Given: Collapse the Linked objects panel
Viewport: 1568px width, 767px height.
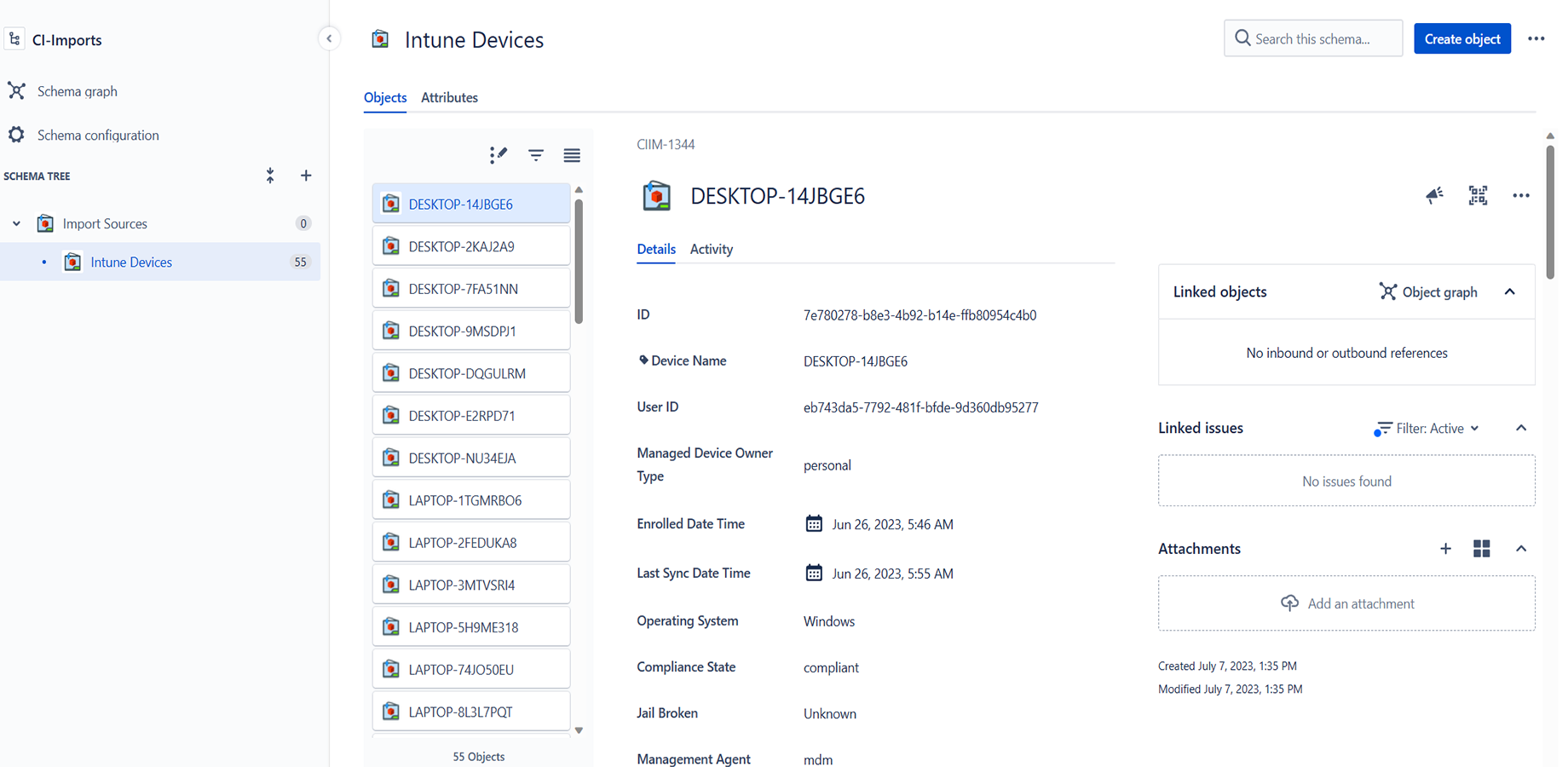Looking at the screenshot, I should pos(1510,291).
